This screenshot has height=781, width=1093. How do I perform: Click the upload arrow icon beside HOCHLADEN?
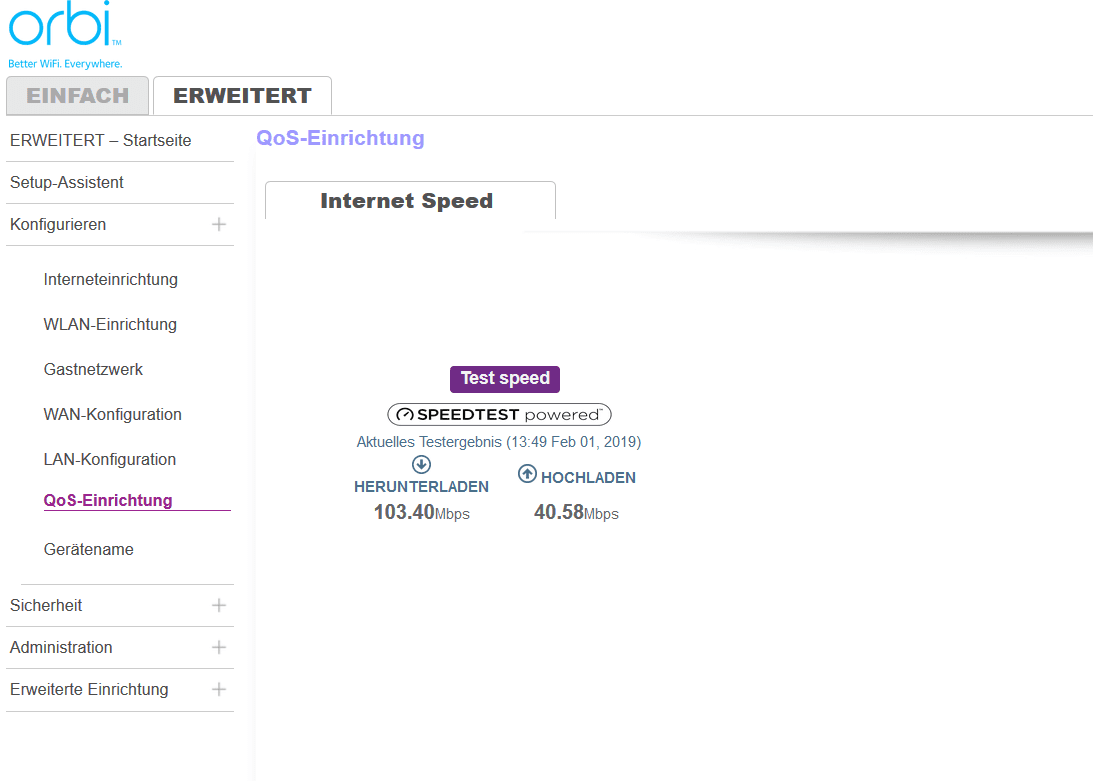527,475
